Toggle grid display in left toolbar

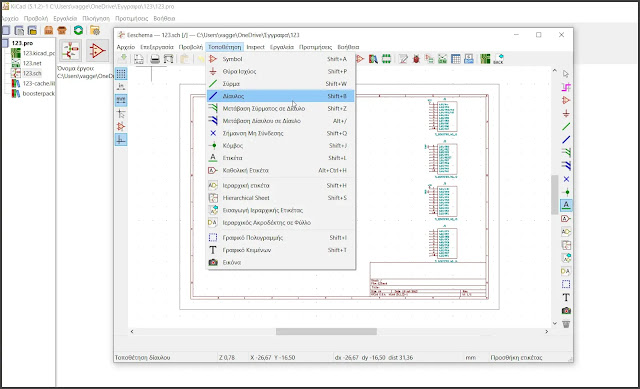pyautogui.click(x=121, y=74)
